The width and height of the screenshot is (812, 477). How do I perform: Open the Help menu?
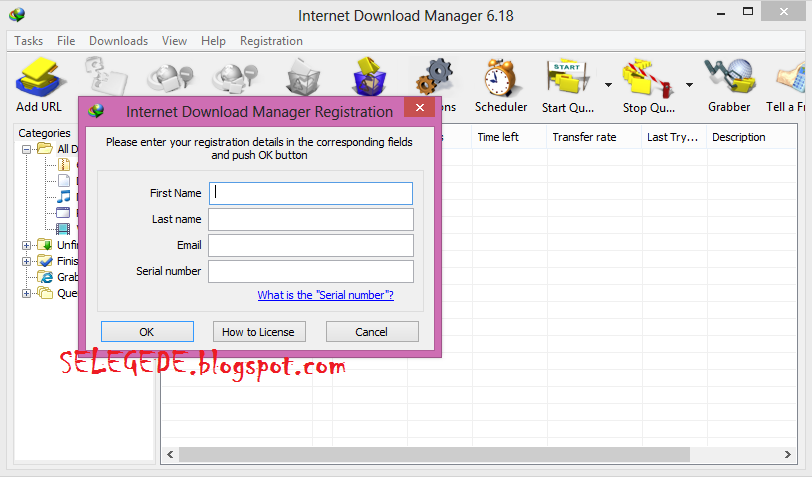click(213, 41)
